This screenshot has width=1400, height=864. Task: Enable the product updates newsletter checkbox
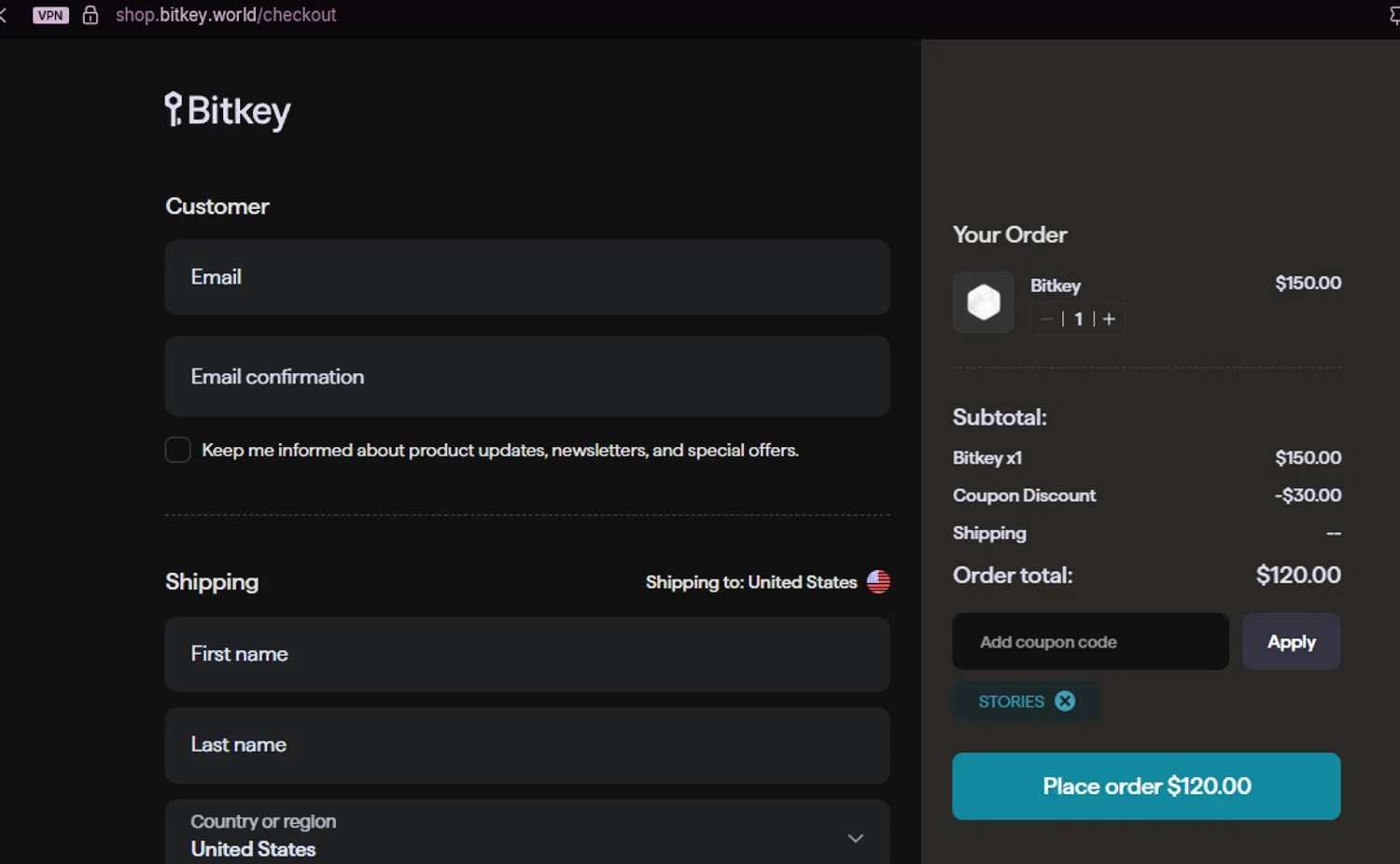(x=178, y=450)
